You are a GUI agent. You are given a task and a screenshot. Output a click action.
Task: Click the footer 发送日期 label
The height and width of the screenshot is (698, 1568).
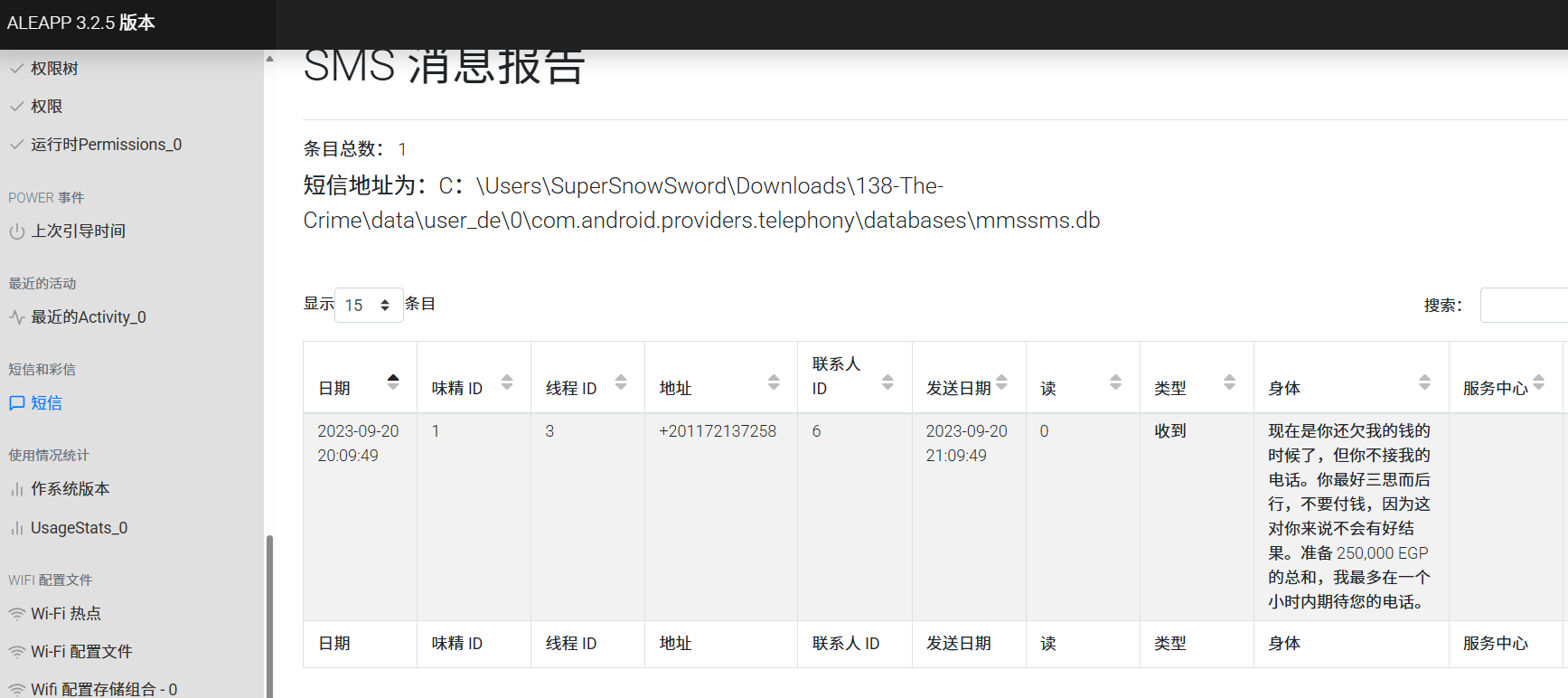pyautogui.click(x=959, y=644)
